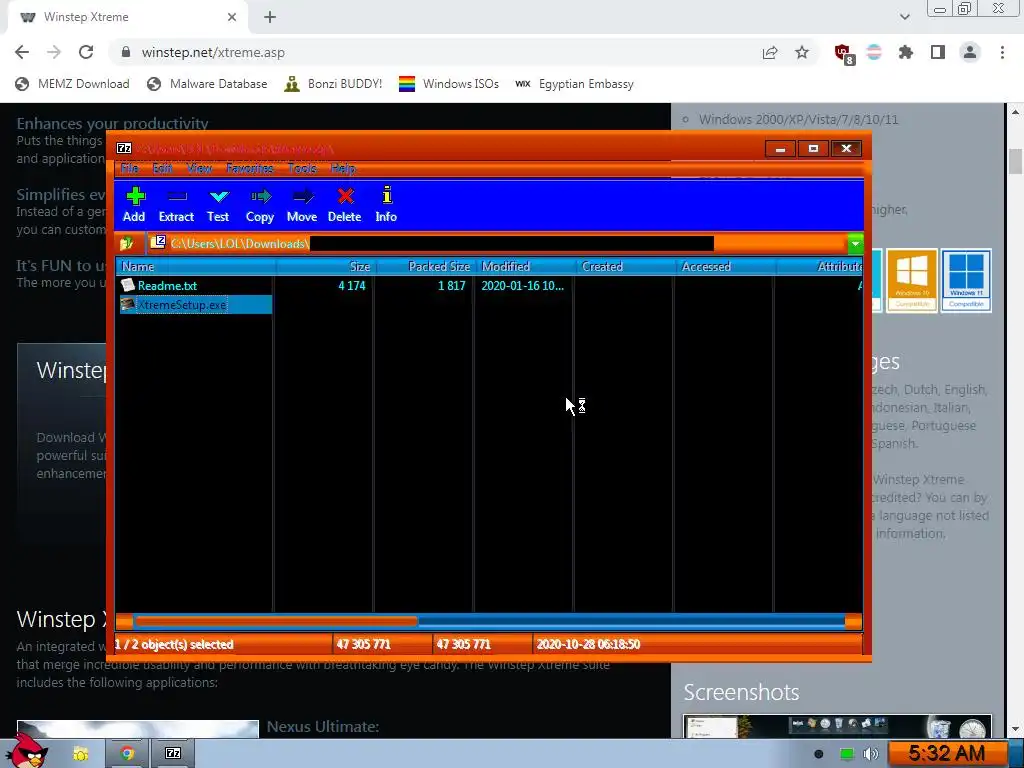Bookmark this page with star icon
This screenshot has width=1024, height=768.
(802, 52)
